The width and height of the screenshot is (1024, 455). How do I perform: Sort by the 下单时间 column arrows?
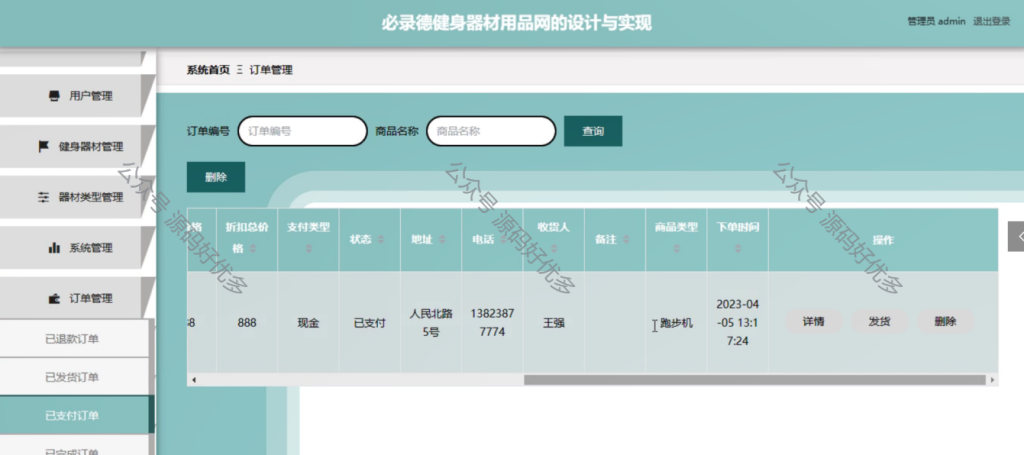pos(738,249)
